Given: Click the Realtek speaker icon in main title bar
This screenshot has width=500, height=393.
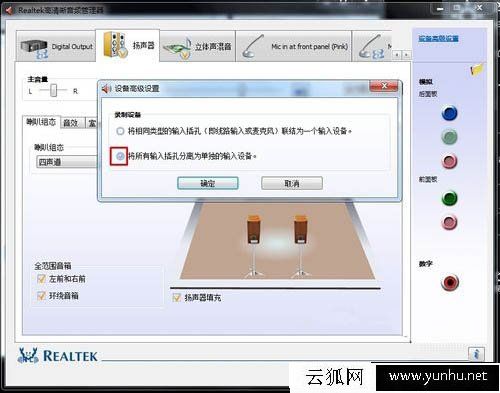Looking at the screenshot, I should (x=9, y=10).
